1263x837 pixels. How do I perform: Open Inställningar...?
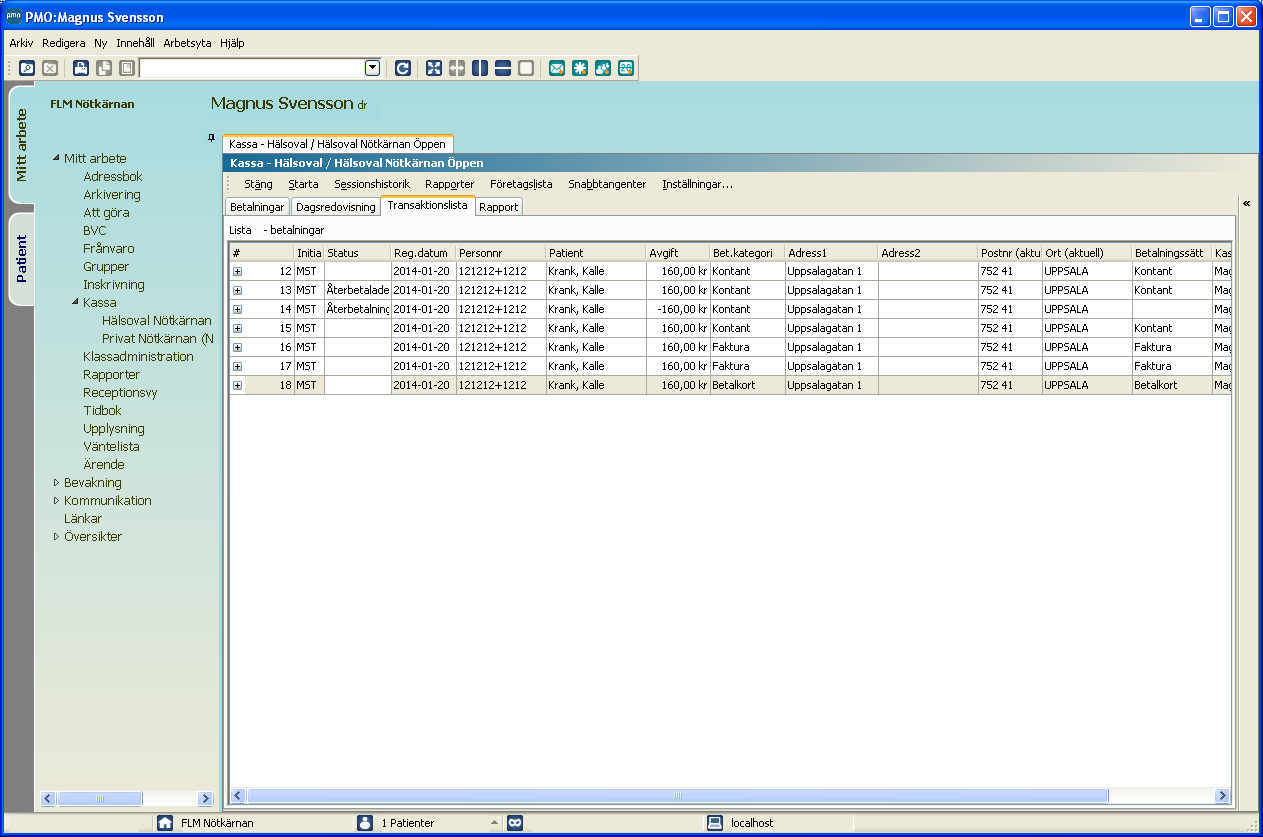pyautogui.click(x=698, y=184)
